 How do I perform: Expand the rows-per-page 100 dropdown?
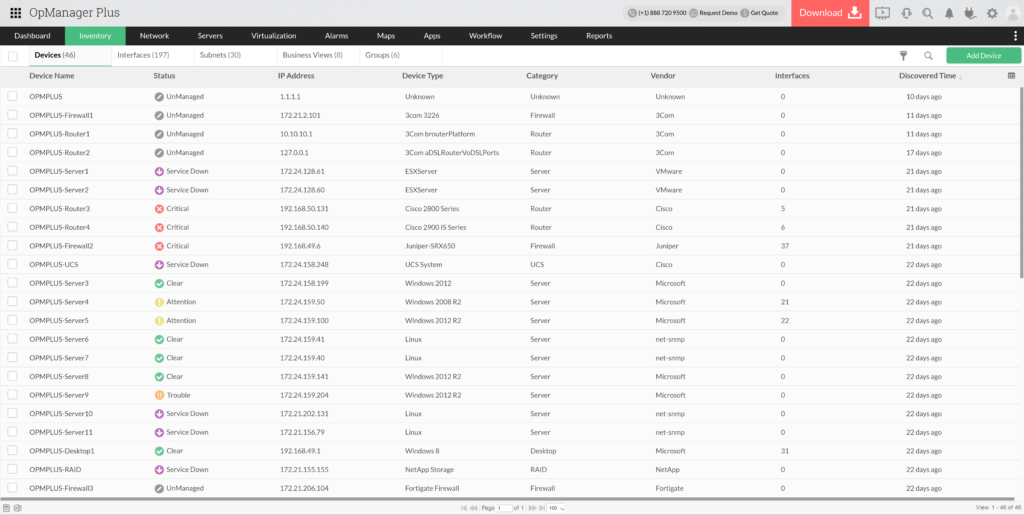[553, 508]
